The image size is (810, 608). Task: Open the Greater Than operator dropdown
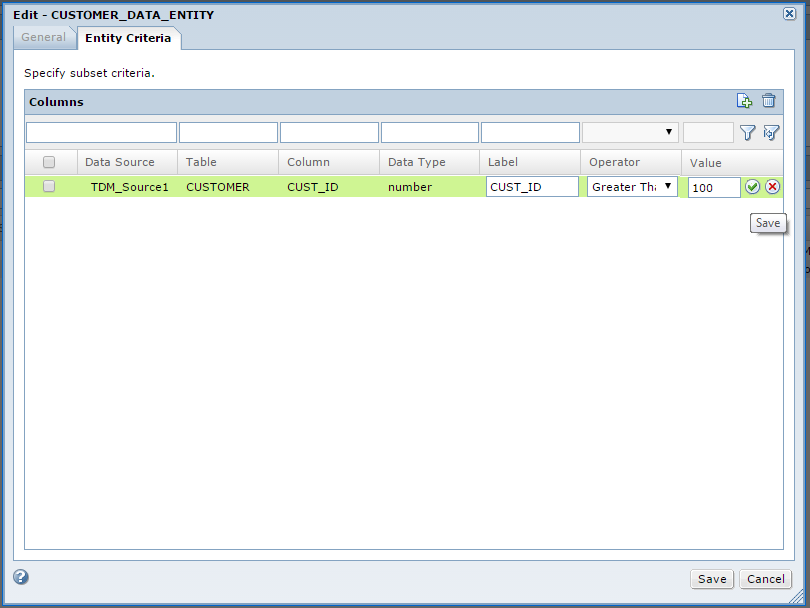[632, 186]
